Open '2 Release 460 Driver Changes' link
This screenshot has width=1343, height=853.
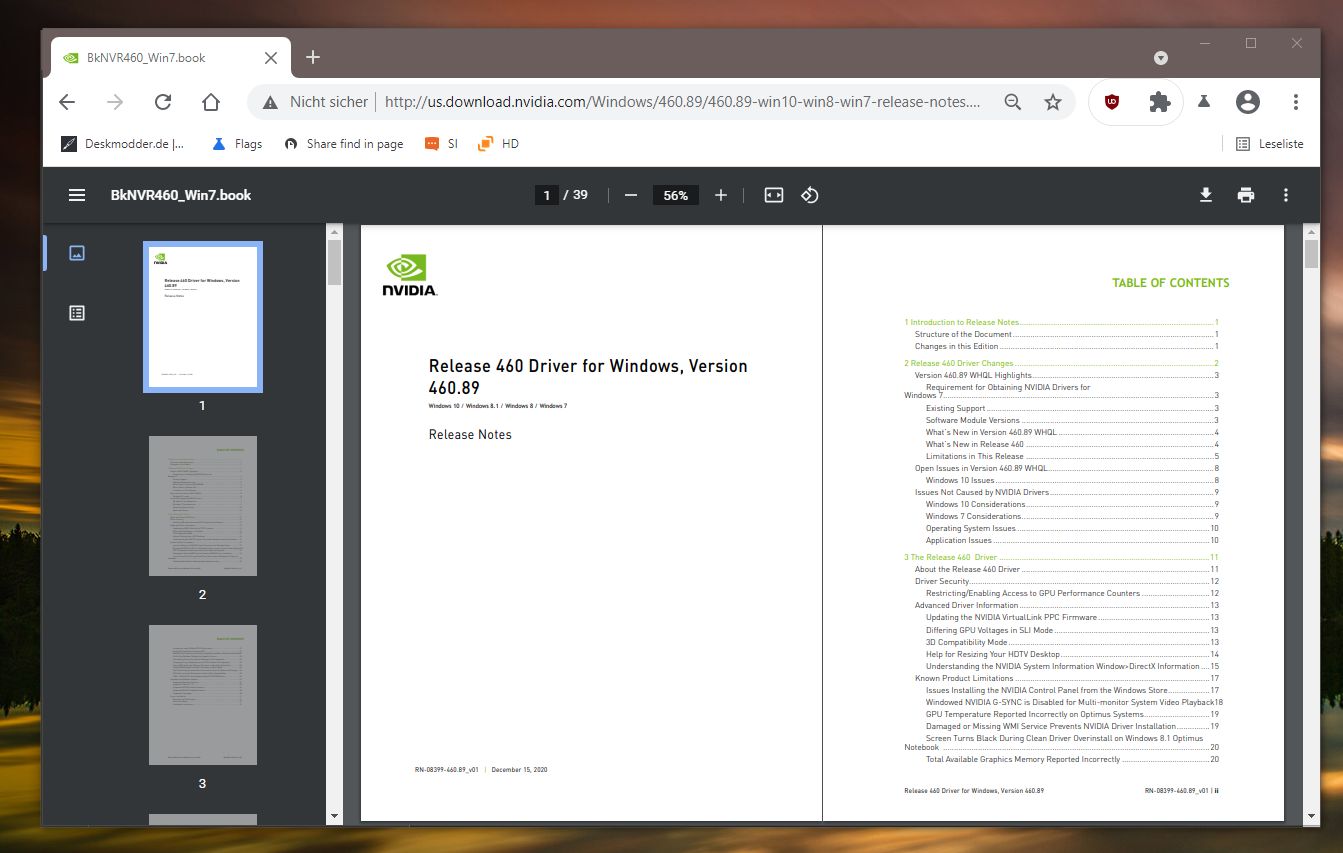click(1061, 363)
